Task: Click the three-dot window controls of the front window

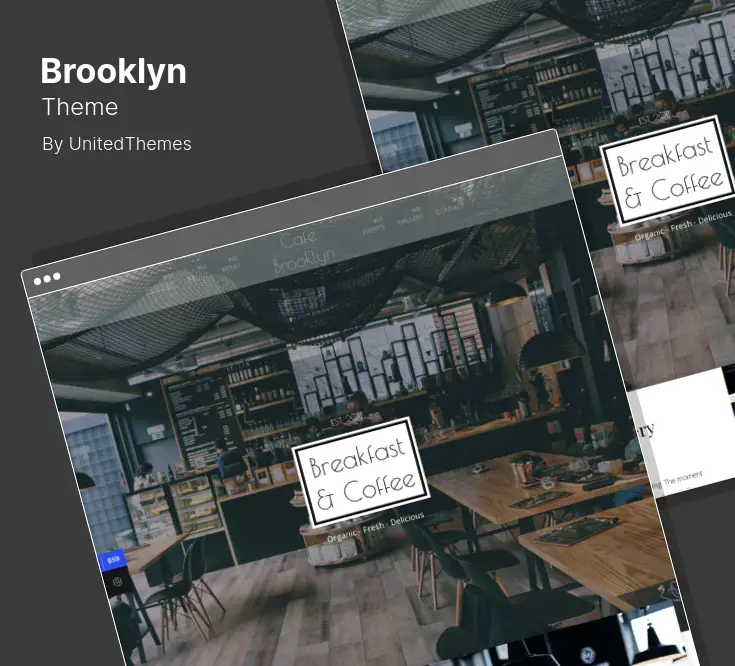Action: click(x=47, y=279)
